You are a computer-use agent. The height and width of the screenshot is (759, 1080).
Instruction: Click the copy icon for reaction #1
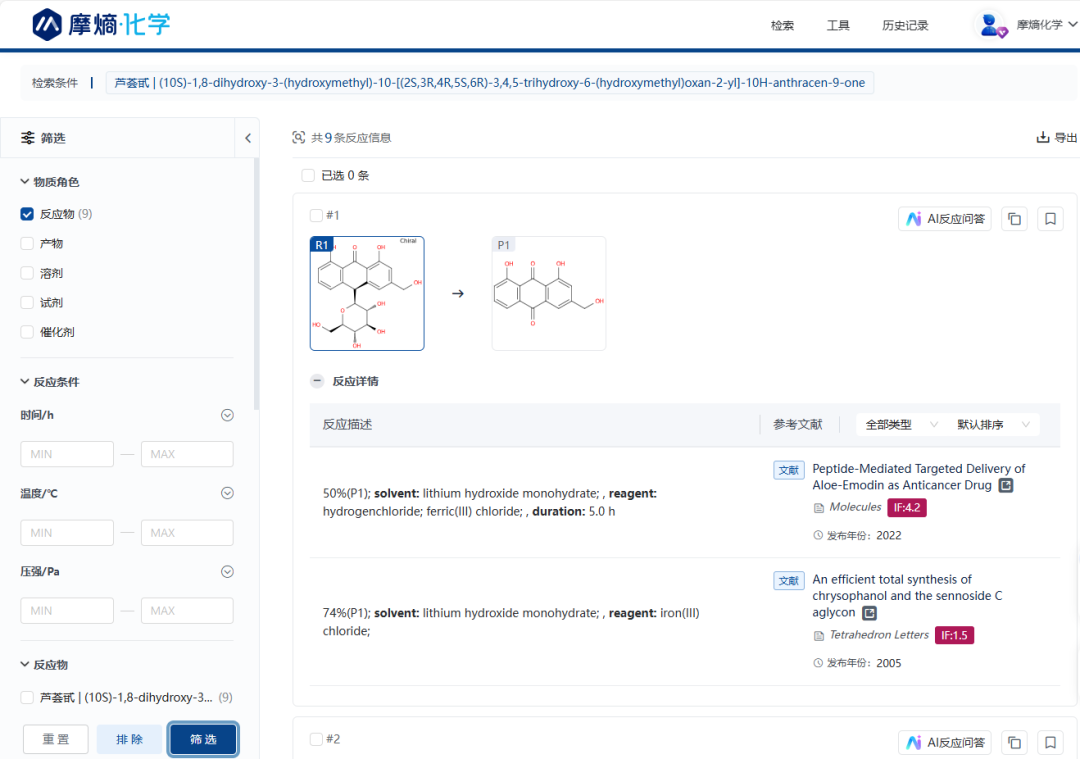[x=1014, y=219]
